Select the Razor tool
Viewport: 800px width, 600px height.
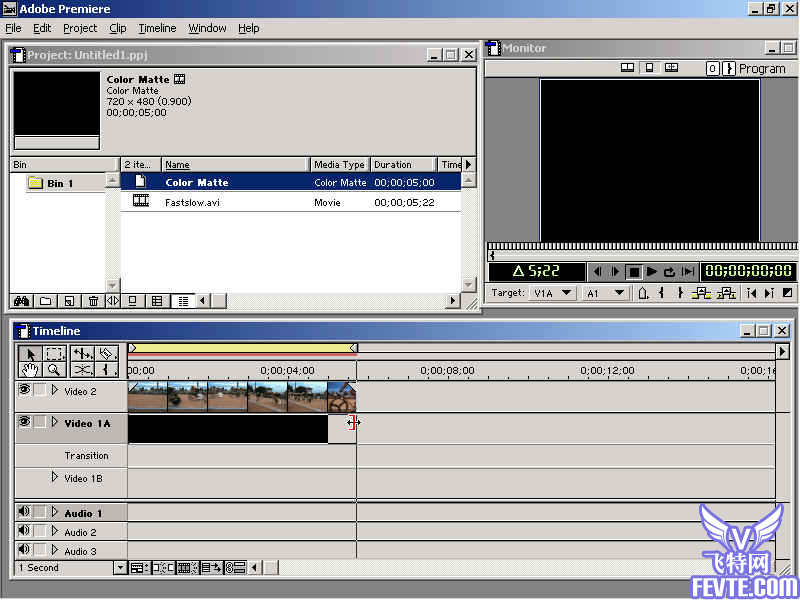(106, 354)
